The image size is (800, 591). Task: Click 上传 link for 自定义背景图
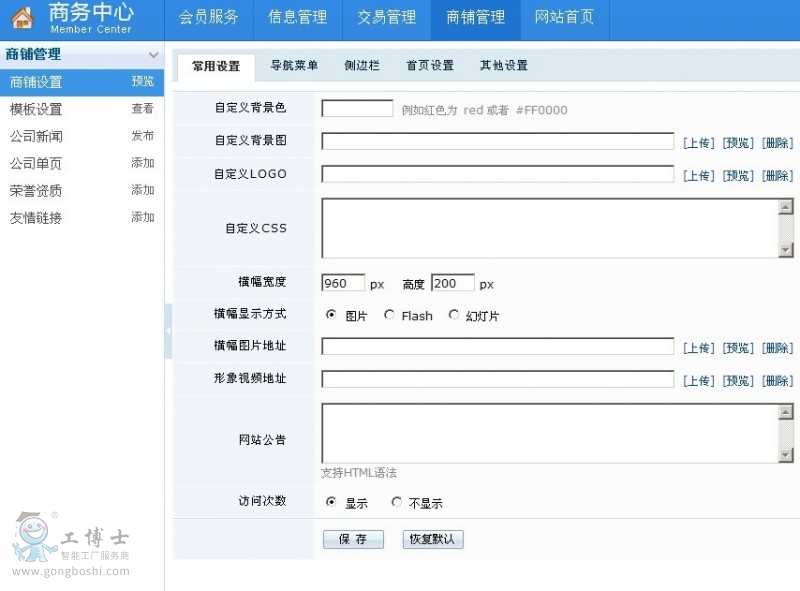pyautogui.click(x=698, y=143)
